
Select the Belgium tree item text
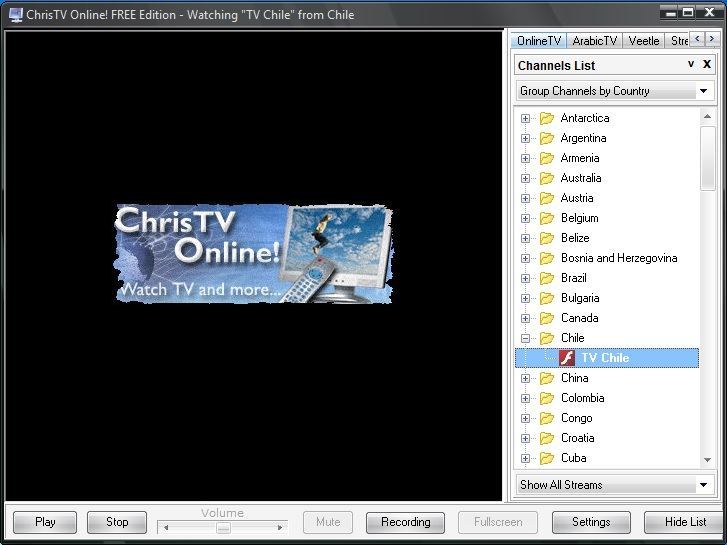(x=579, y=218)
